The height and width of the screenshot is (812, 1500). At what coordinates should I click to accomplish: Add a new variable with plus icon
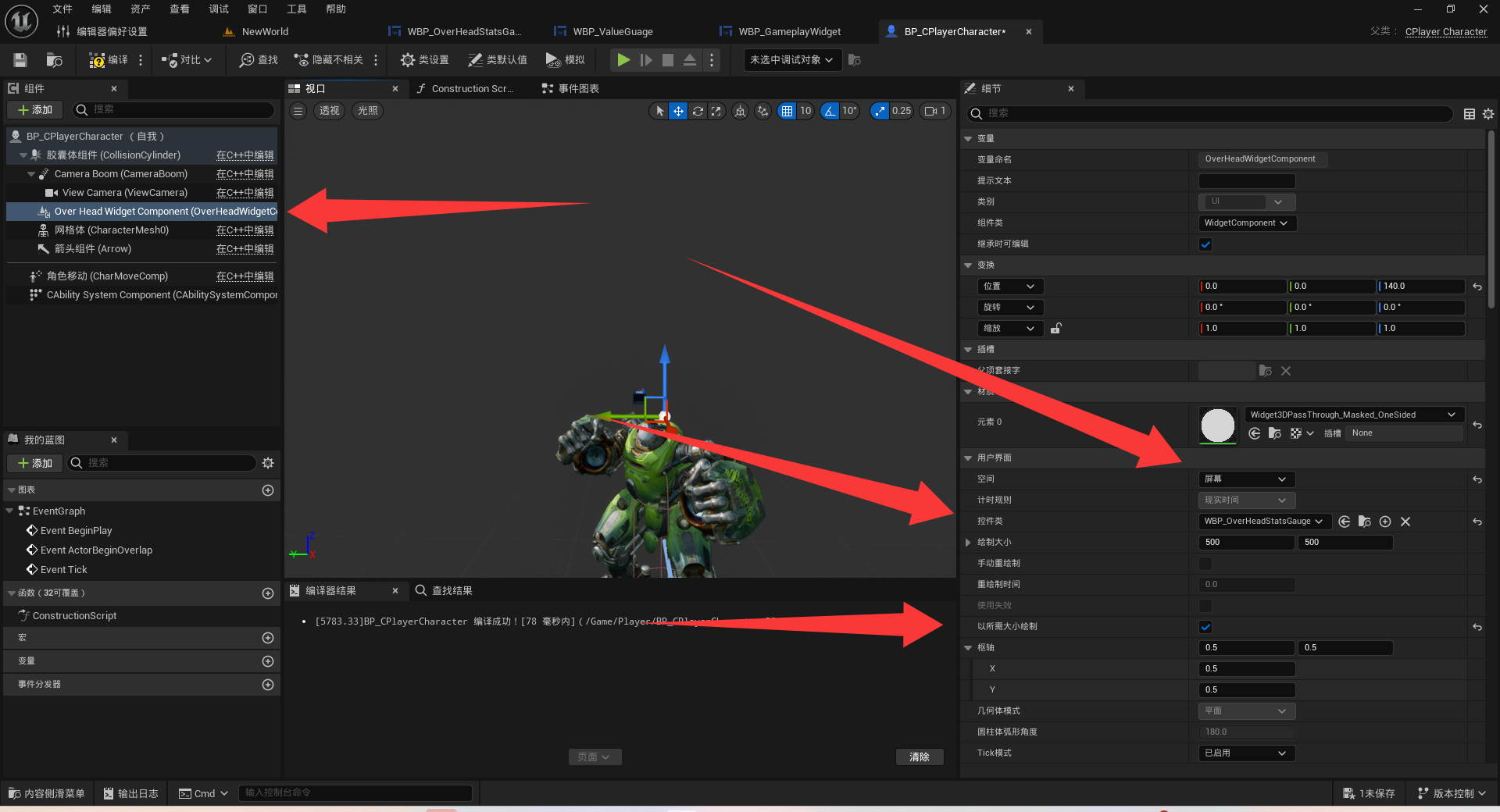(268, 661)
